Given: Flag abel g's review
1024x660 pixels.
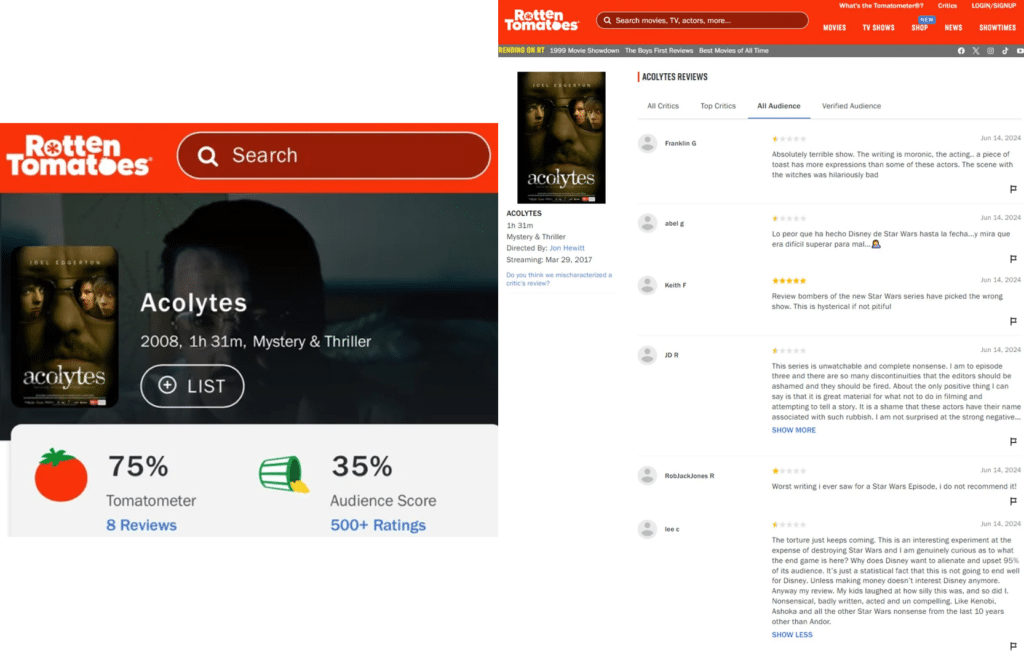Looking at the screenshot, I should 1013,259.
